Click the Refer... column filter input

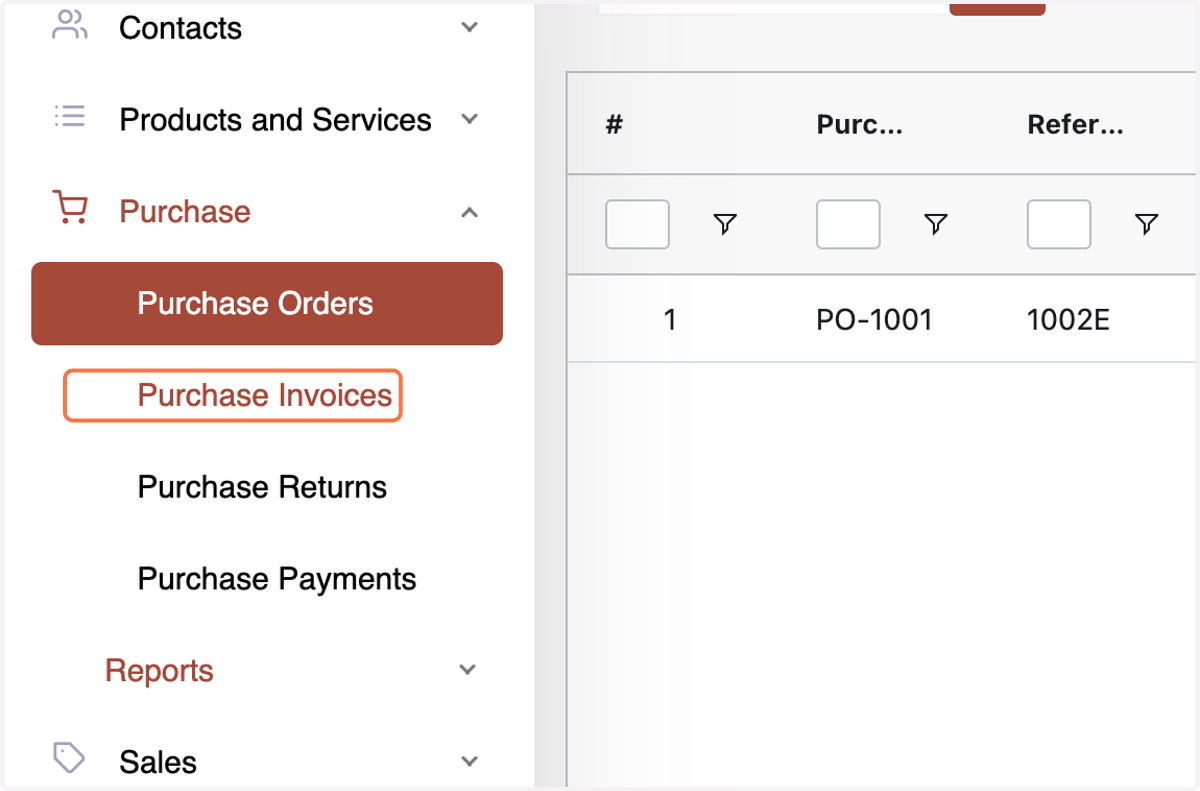[1059, 224]
